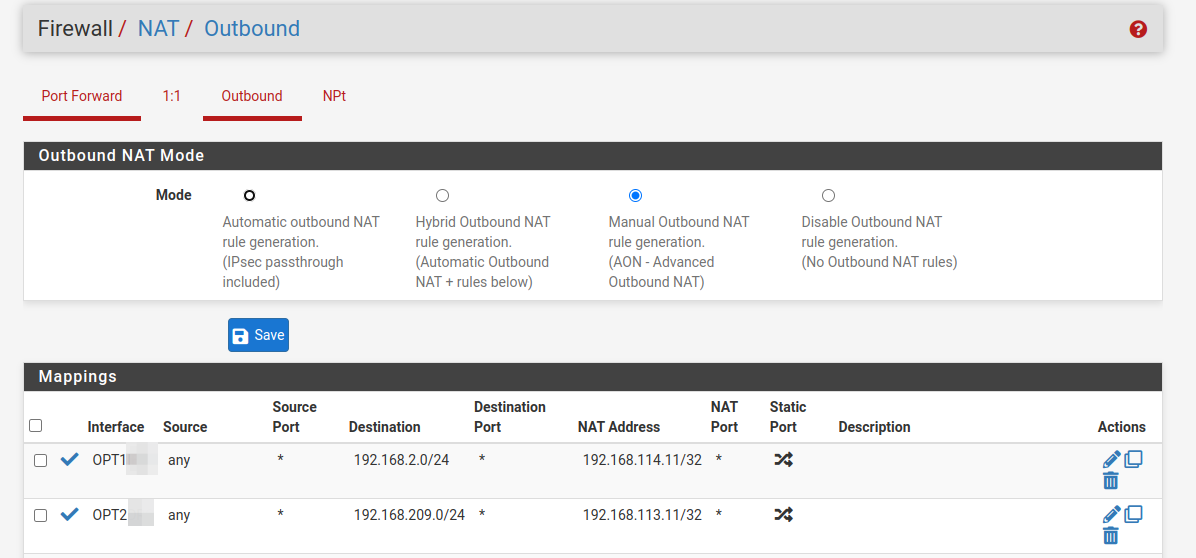Edit the OPT2 mapping with pencil icon
Image resolution: width=1196 pixels, height=558 pixels.
[x=1111, y=515]
